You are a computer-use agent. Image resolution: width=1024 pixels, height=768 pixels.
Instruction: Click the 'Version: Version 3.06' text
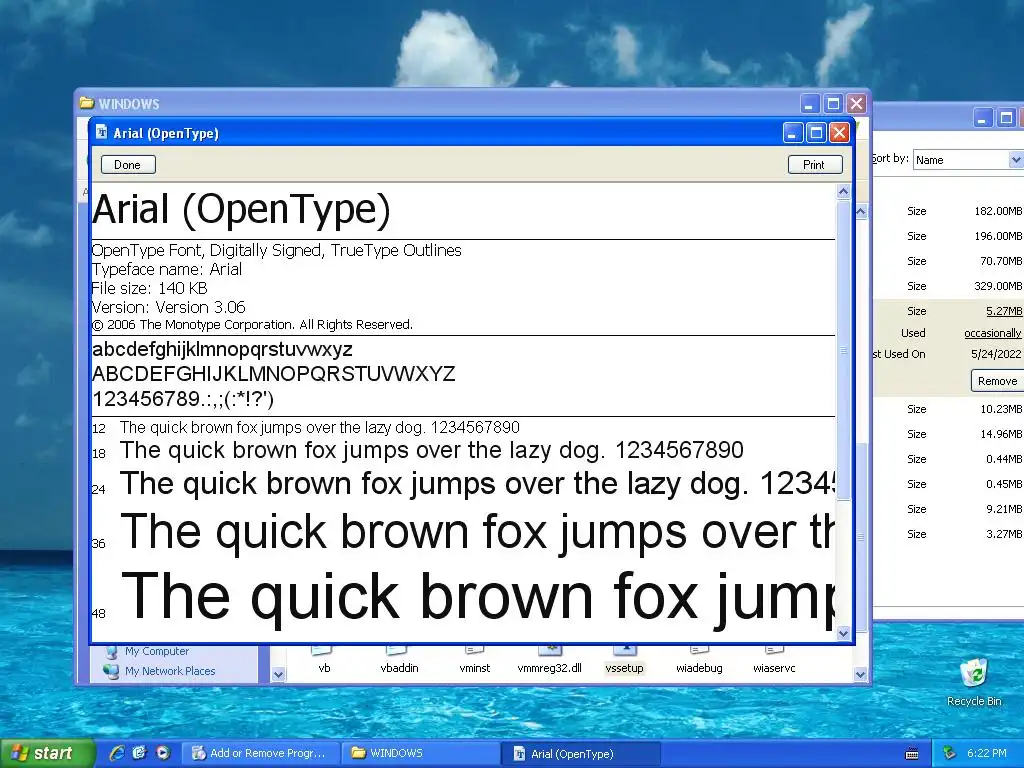pyautogui.click(x=168, y=307)
